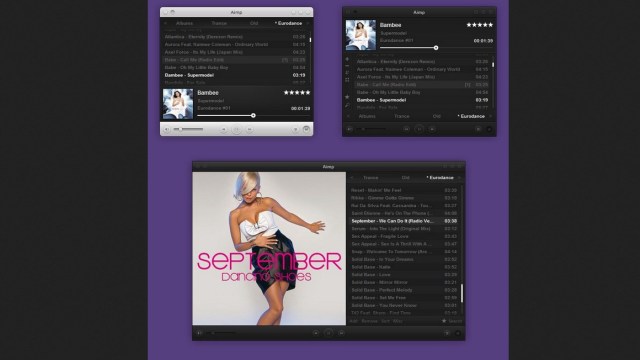Open Albums tab in small dark Aimp window
This screenshot has height=360, width=640.
[x=367, y=116]
